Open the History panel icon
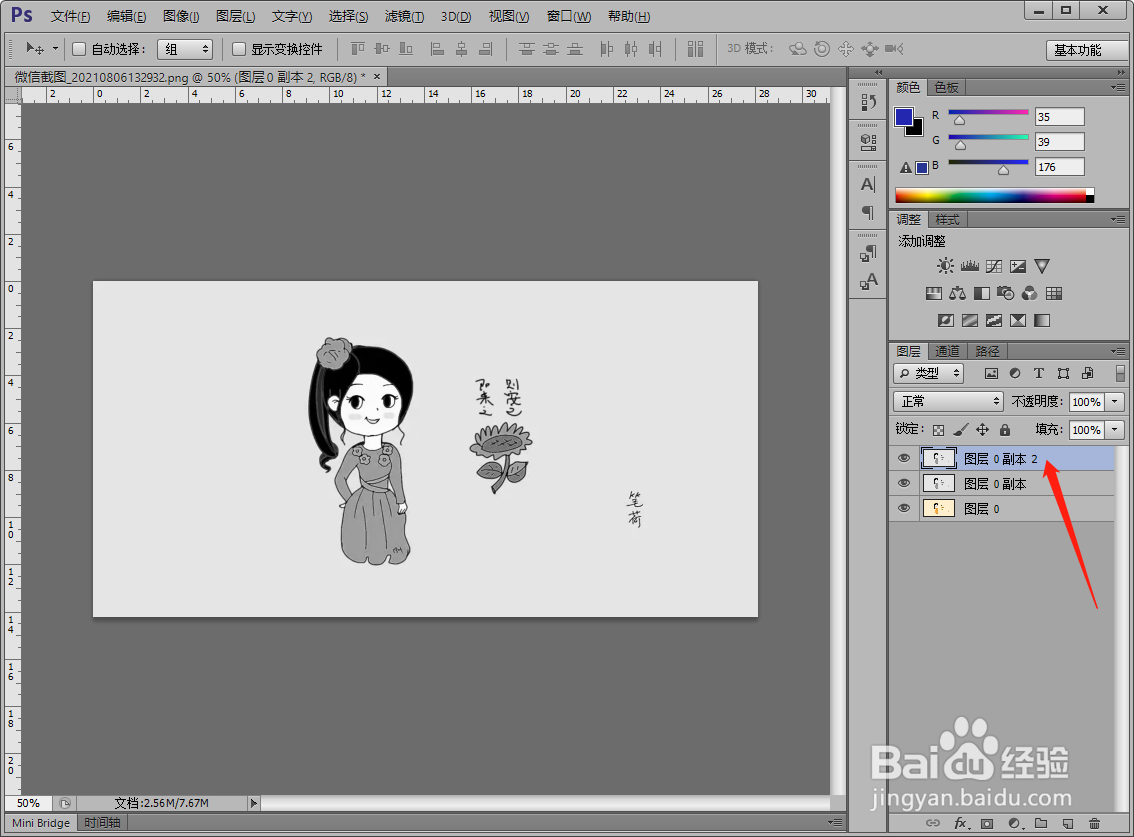The width and height of the screenshot is (1134, 837). tap(868, 103)
